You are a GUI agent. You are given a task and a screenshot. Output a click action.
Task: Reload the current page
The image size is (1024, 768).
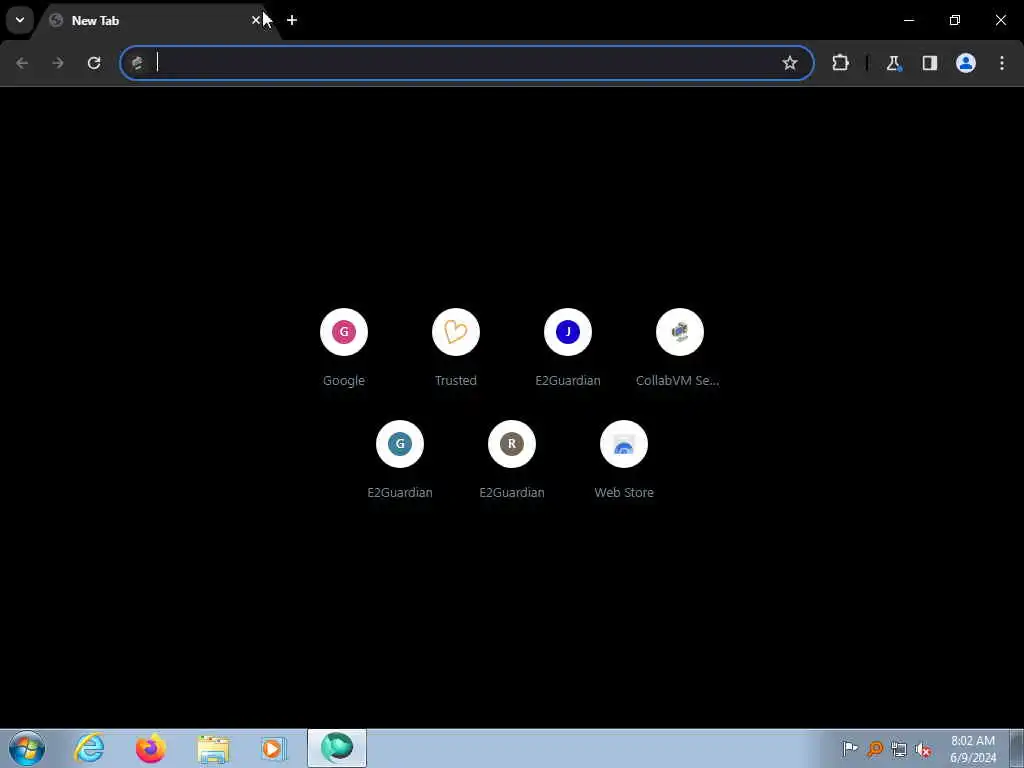tap(94, 63)
